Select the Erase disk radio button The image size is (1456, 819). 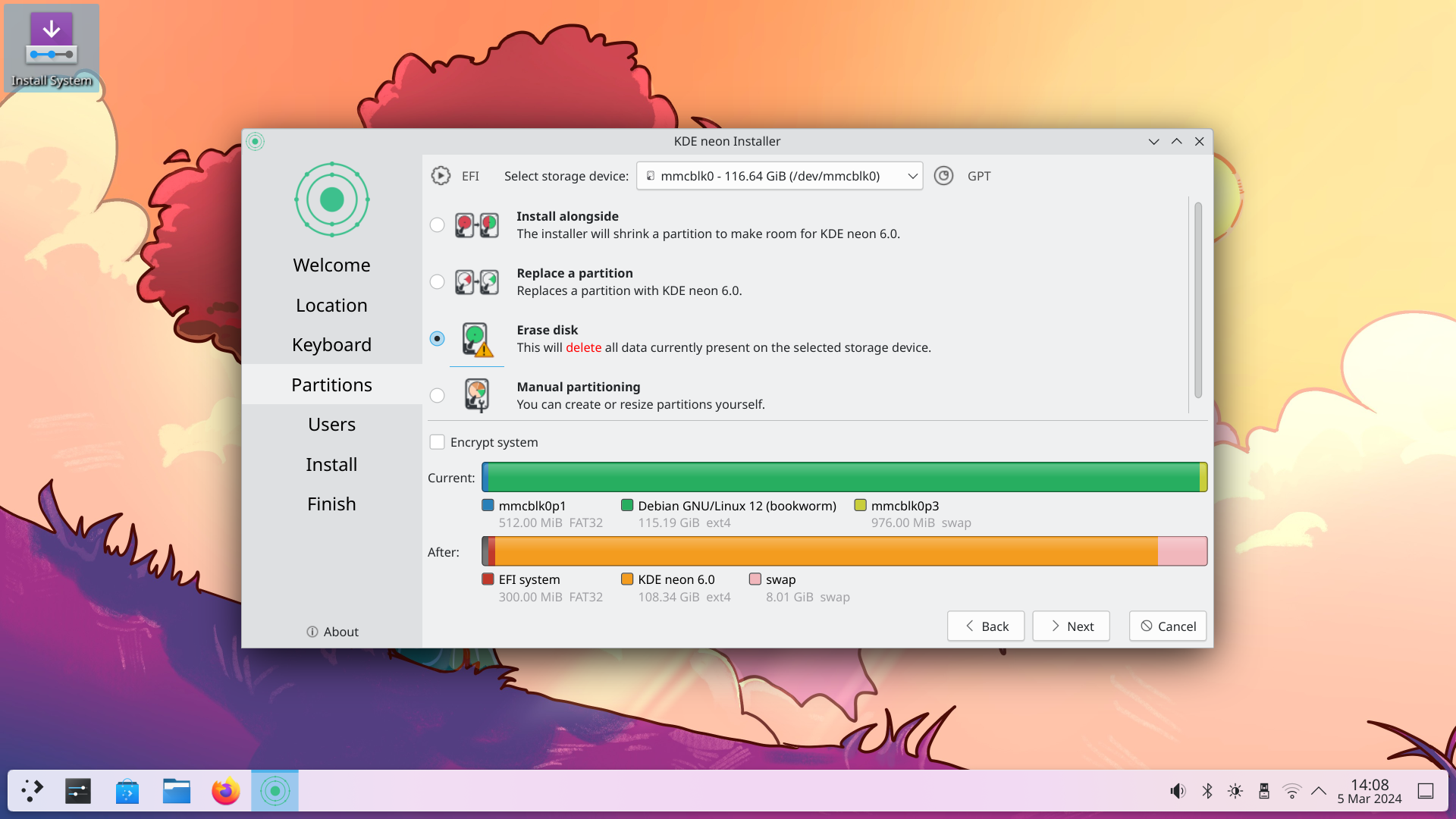[x=437, y=338]
